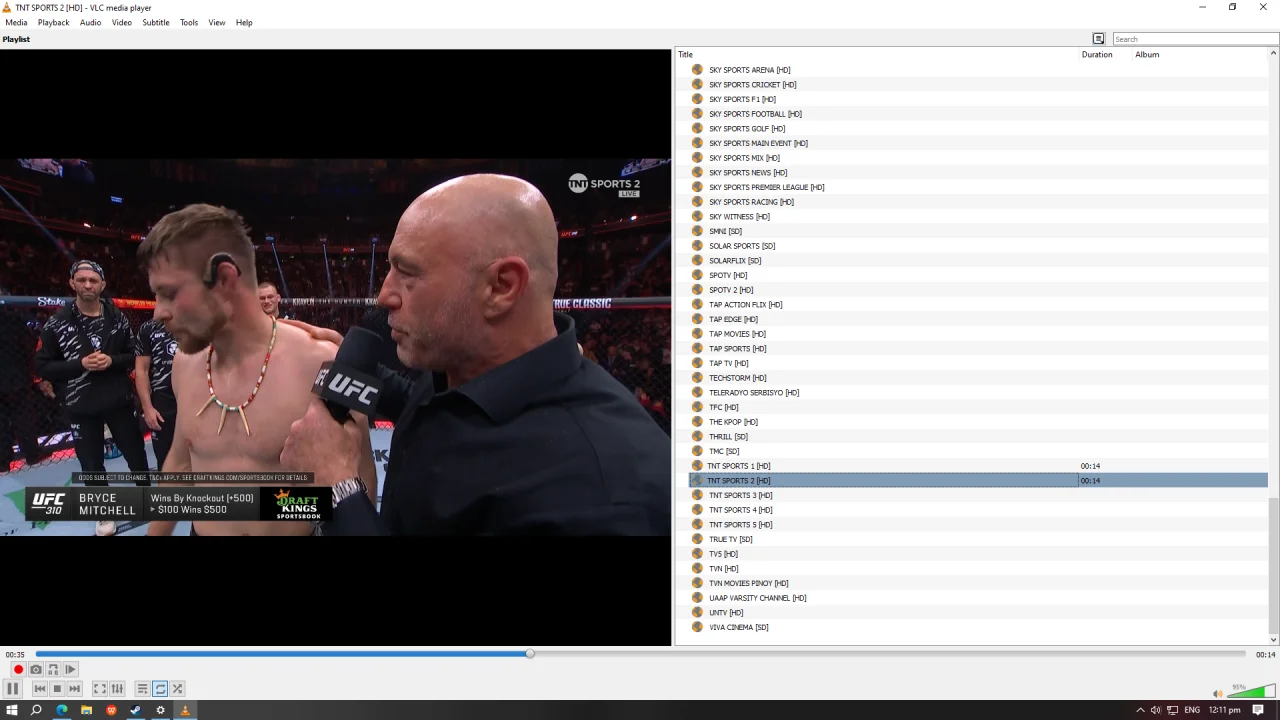Image resolution: width=1280 pixels, height=720 pixels.
Task: Toggle random shuffle playback
Action: (177, 689)
